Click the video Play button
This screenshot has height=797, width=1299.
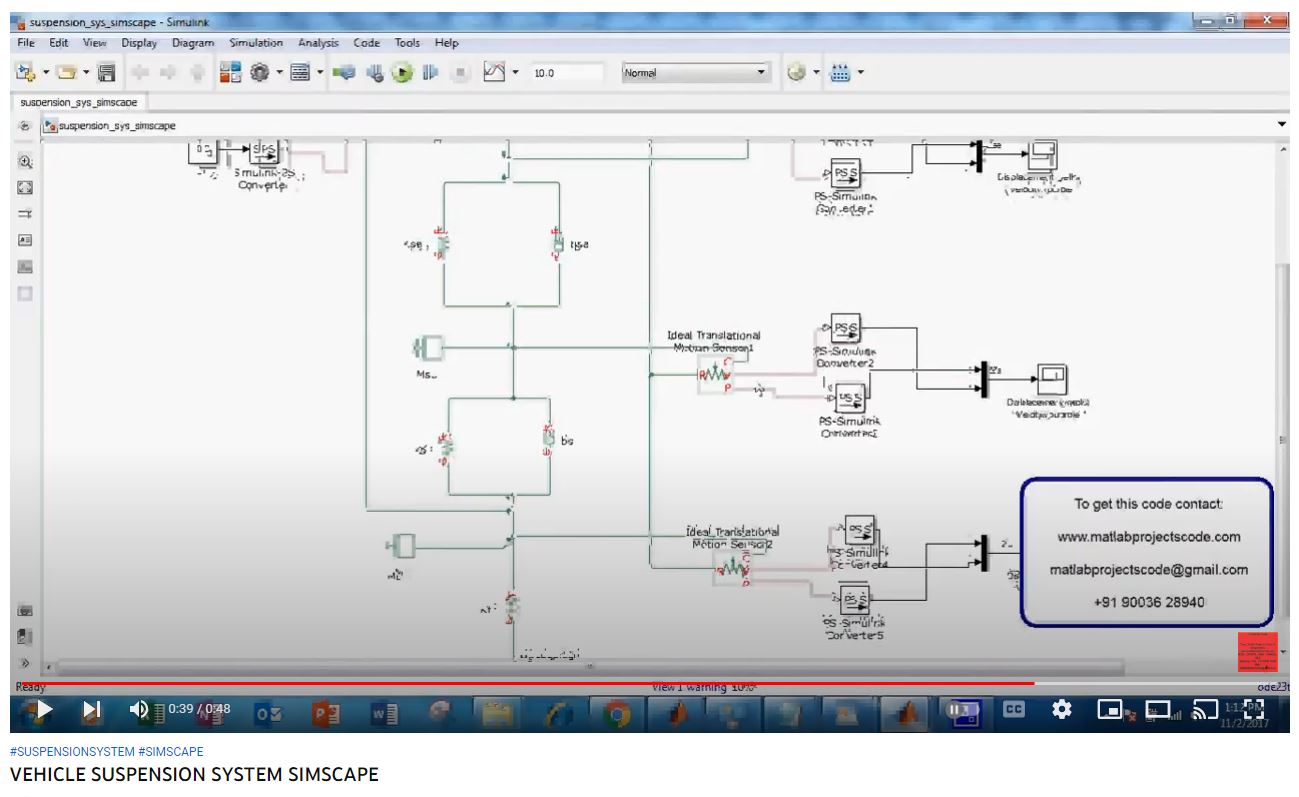click(43, 710)
